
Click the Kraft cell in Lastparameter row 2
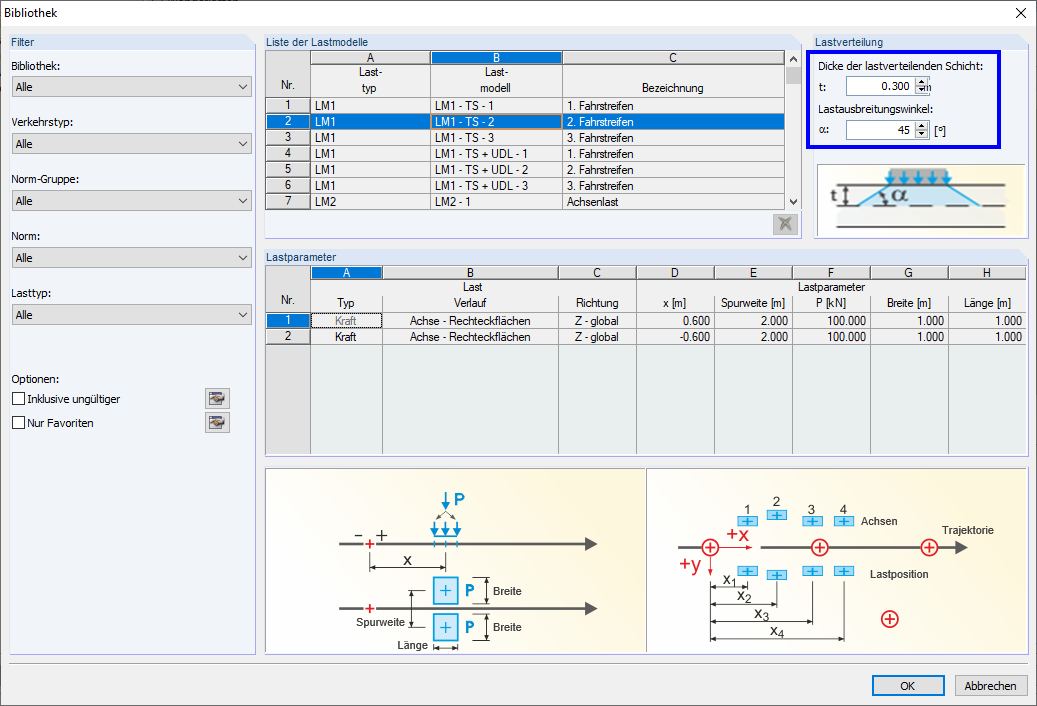tap(346, 336)
